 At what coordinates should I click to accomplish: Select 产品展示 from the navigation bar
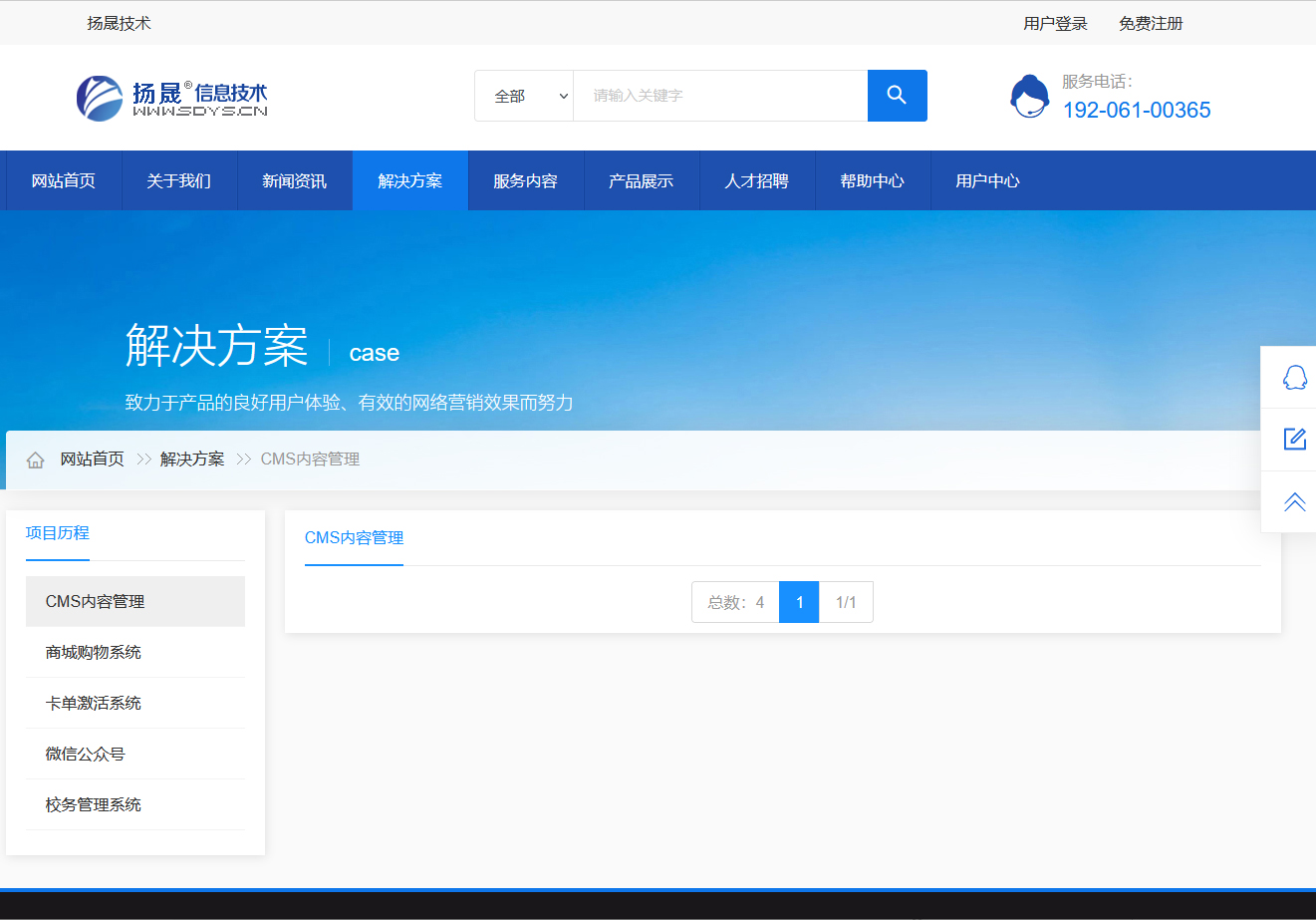click(x=642, y=180)
